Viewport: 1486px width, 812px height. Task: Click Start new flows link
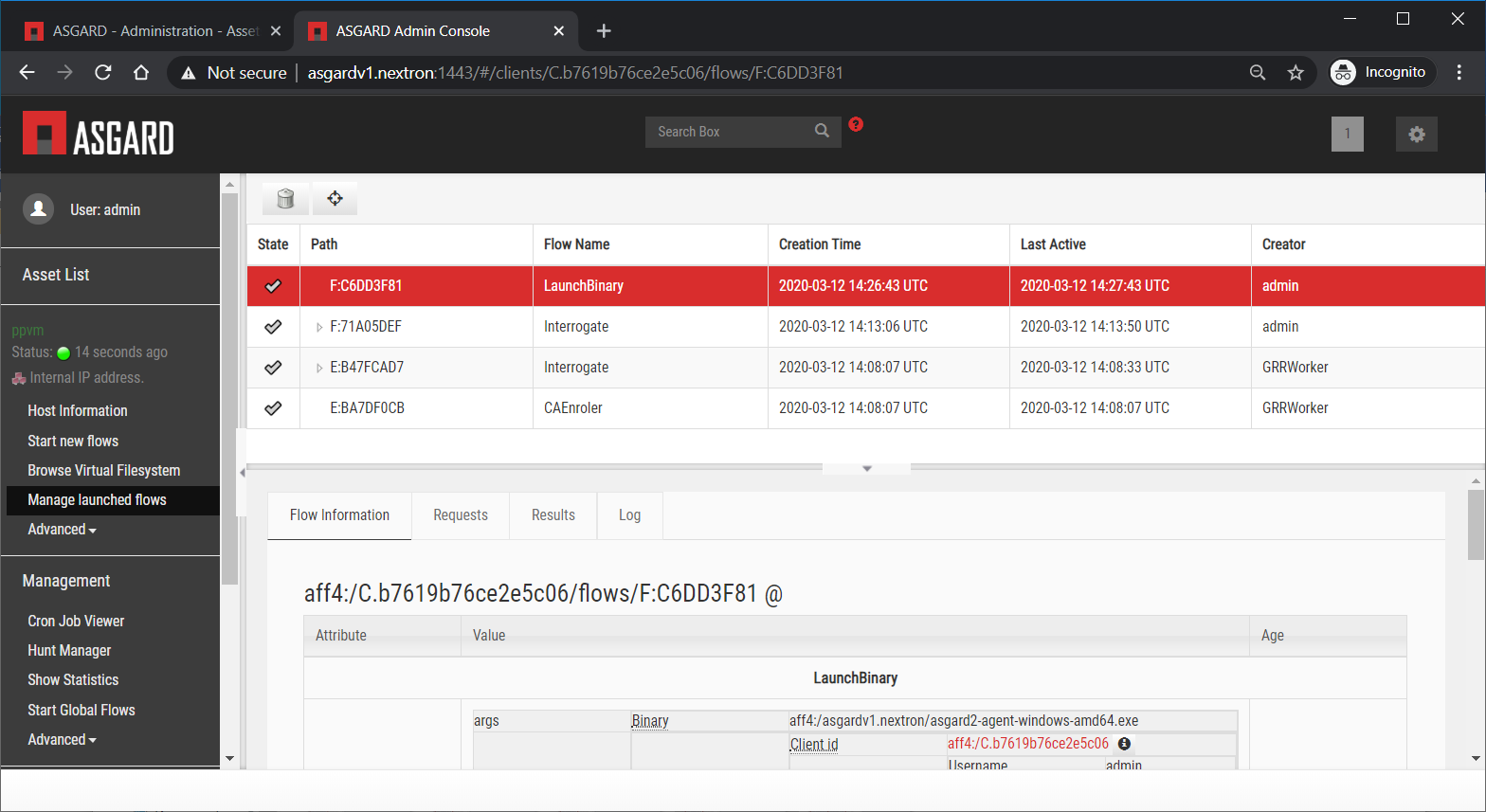coord(73,441)
